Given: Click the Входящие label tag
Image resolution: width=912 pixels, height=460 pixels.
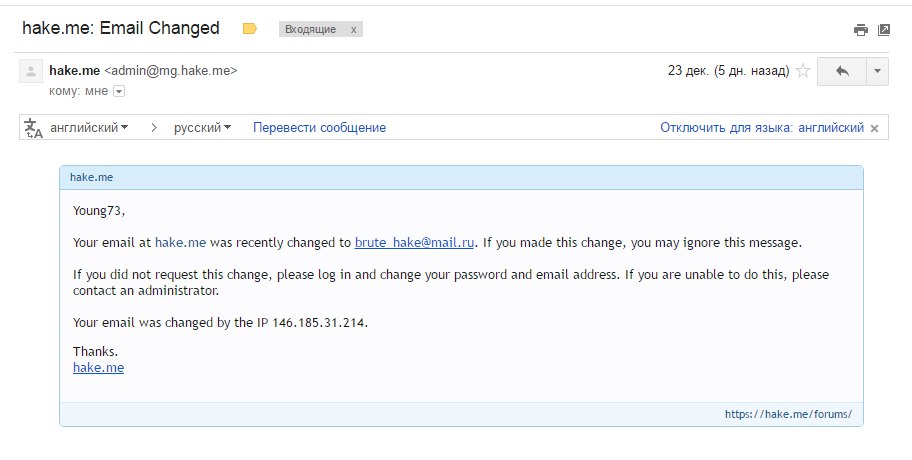Looking at the screenshot, I should tap(311, 29).
